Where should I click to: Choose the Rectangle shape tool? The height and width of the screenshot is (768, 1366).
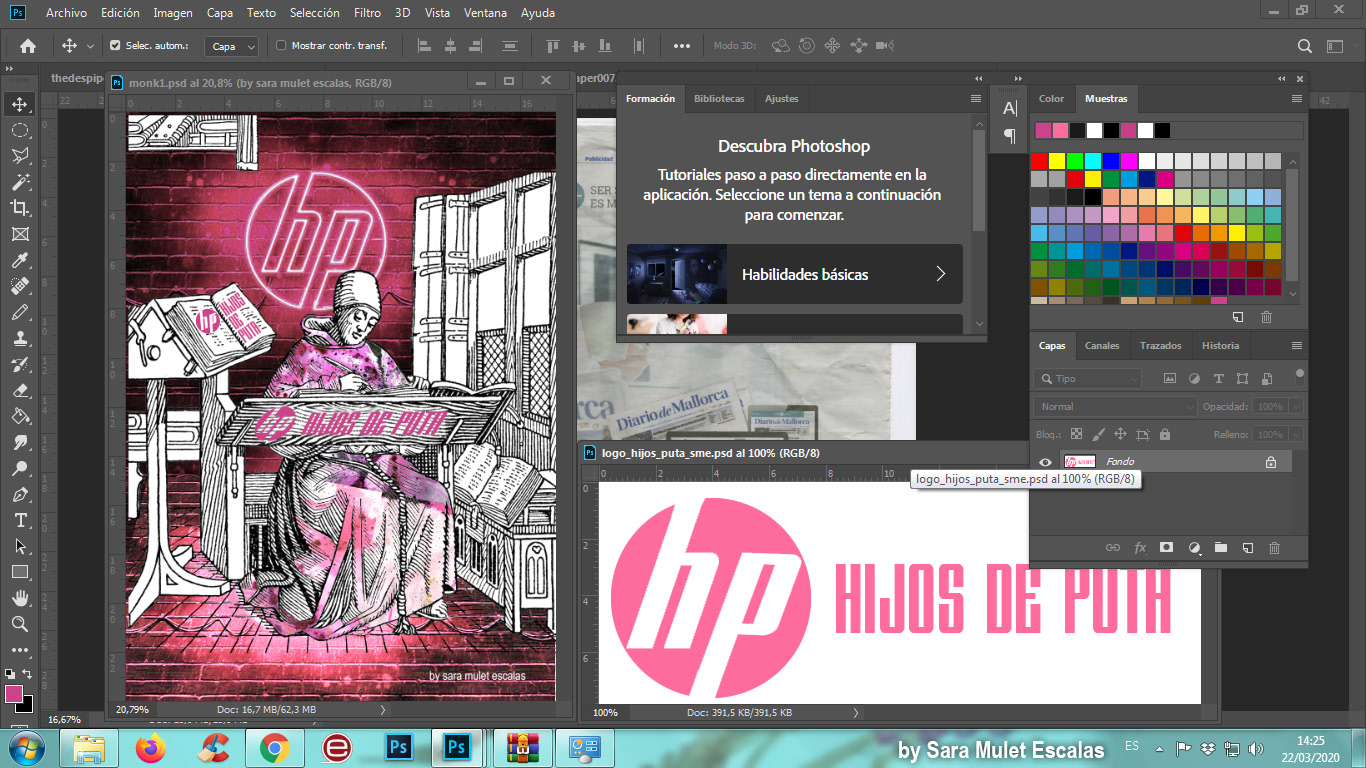coord(20,572)
